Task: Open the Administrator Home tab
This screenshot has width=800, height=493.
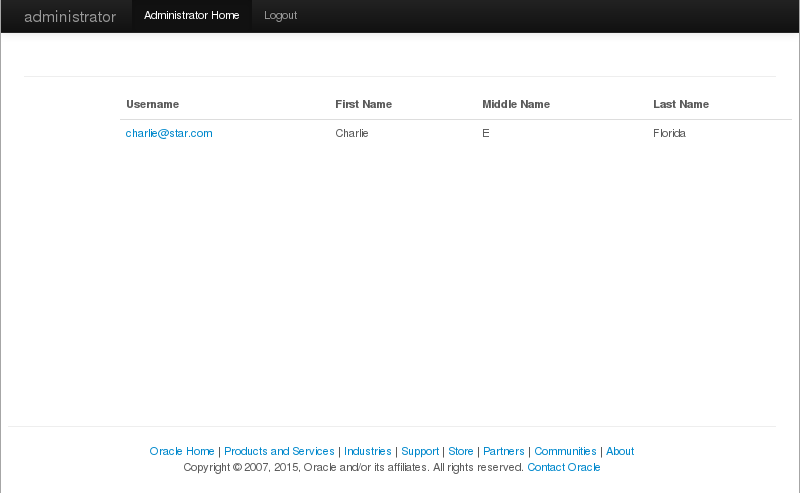Action: coord(192,16)
